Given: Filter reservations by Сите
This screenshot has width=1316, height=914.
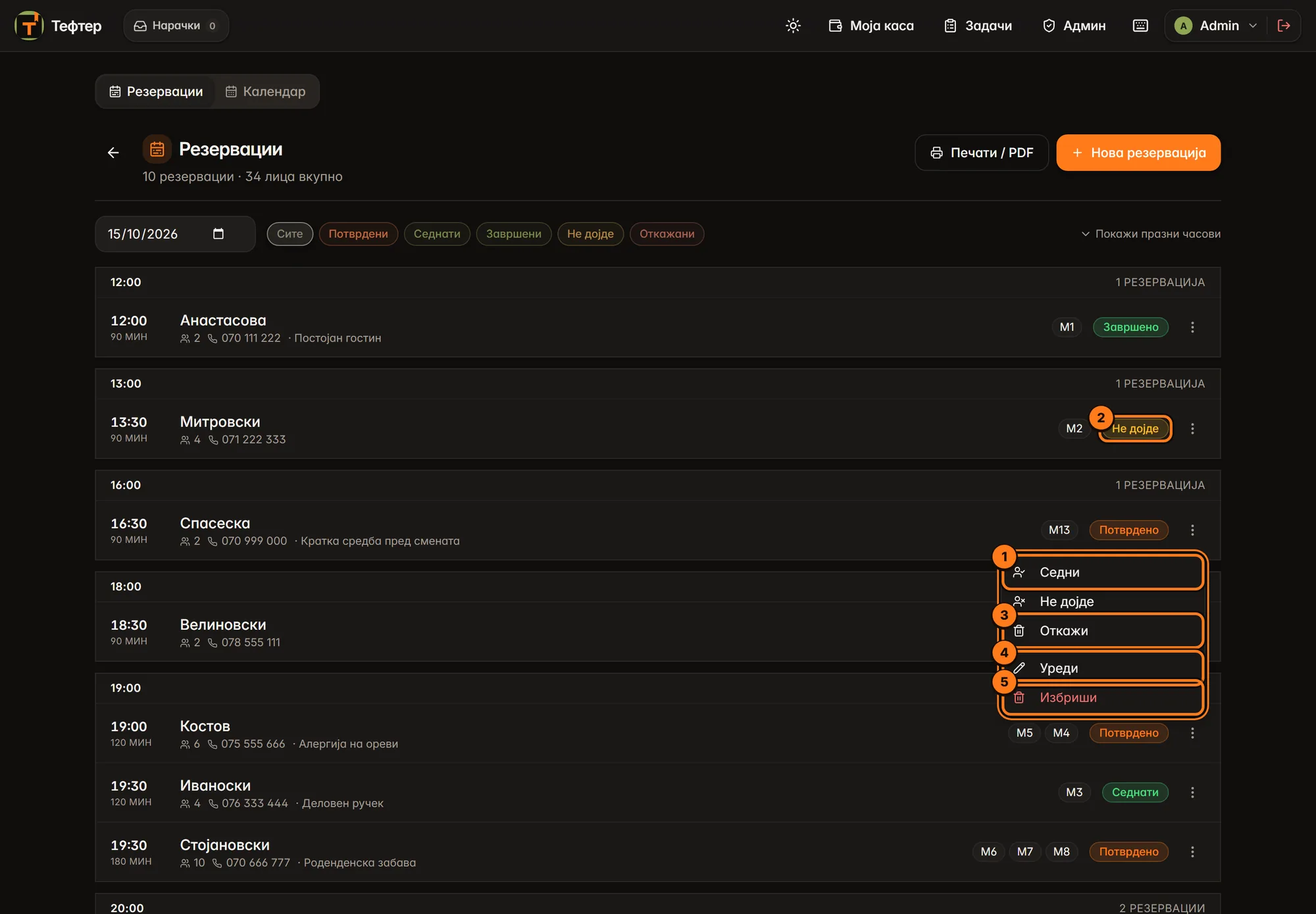Looking at the screenshot, I should click(x=290, y=234).
